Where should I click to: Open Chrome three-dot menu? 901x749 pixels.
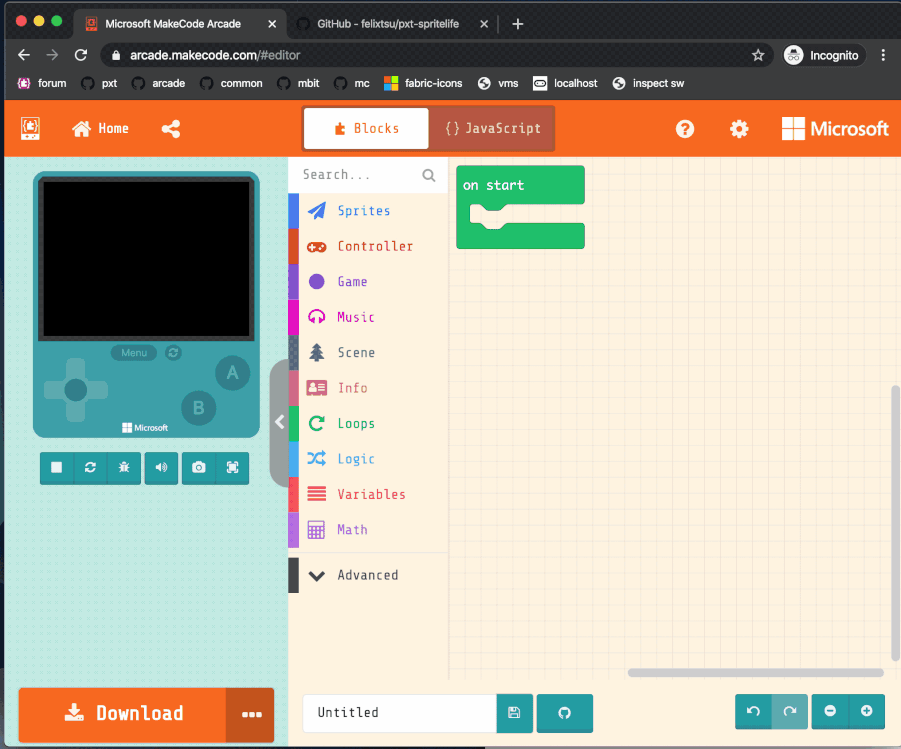pyautogui.click(x=883, y=55)
